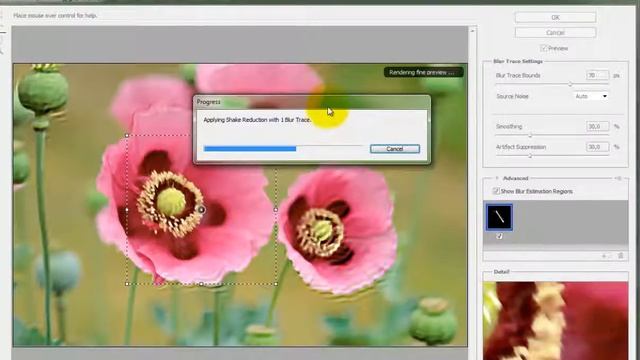Click the Cancel button below OK
This screenshot has height=360, width=640.
click(555, 32)
